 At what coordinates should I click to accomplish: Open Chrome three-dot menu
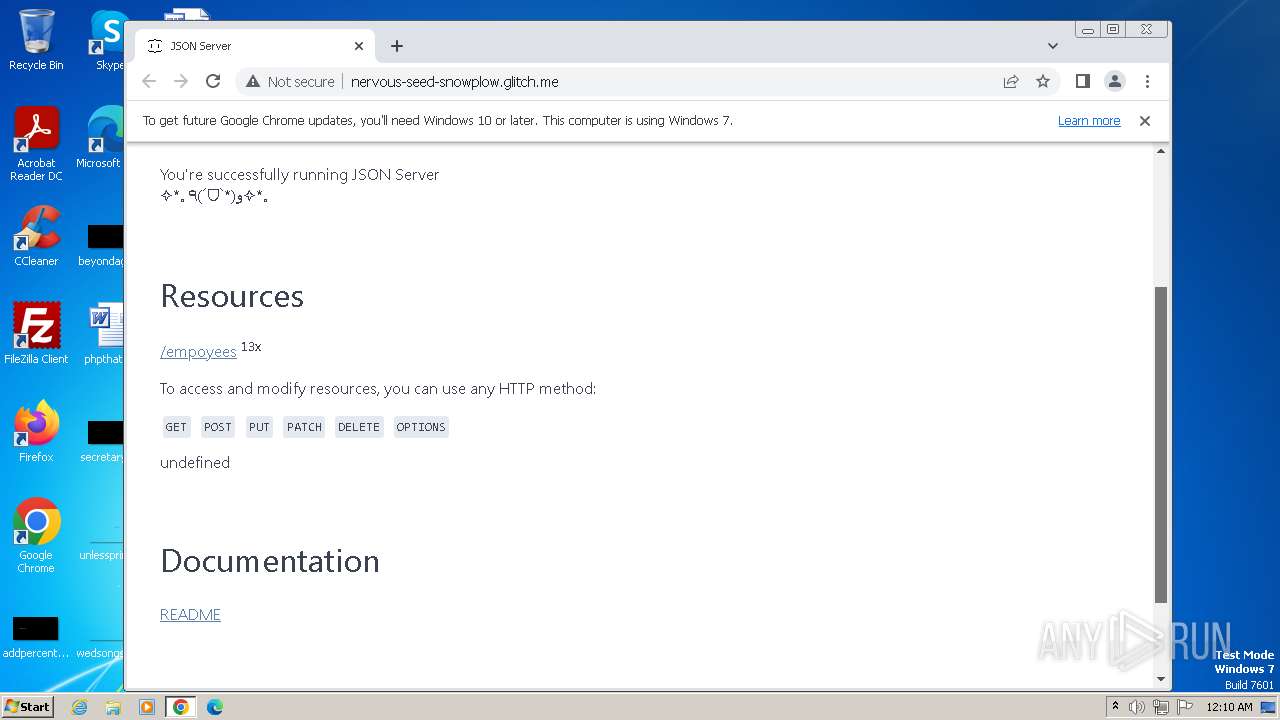[x=1147, y=81]
